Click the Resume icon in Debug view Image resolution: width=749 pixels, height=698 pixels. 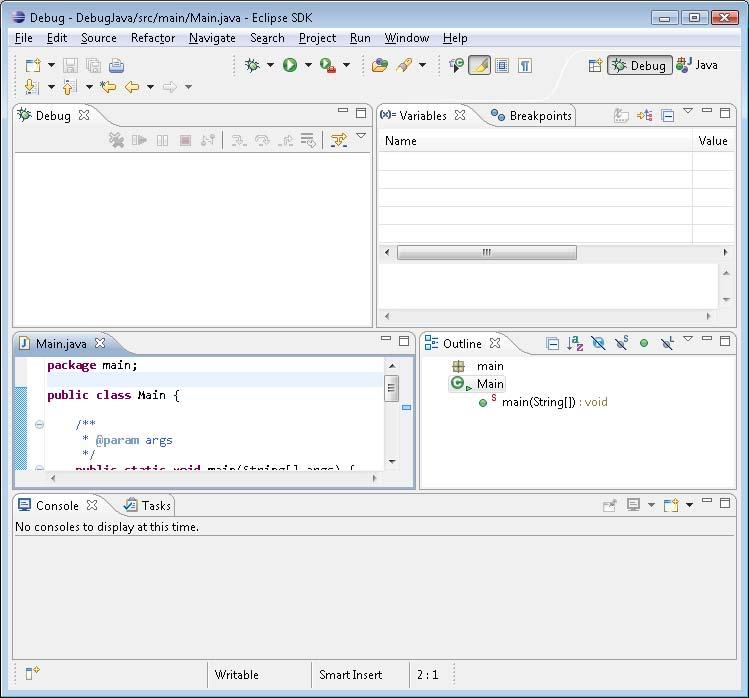point(139,140)
